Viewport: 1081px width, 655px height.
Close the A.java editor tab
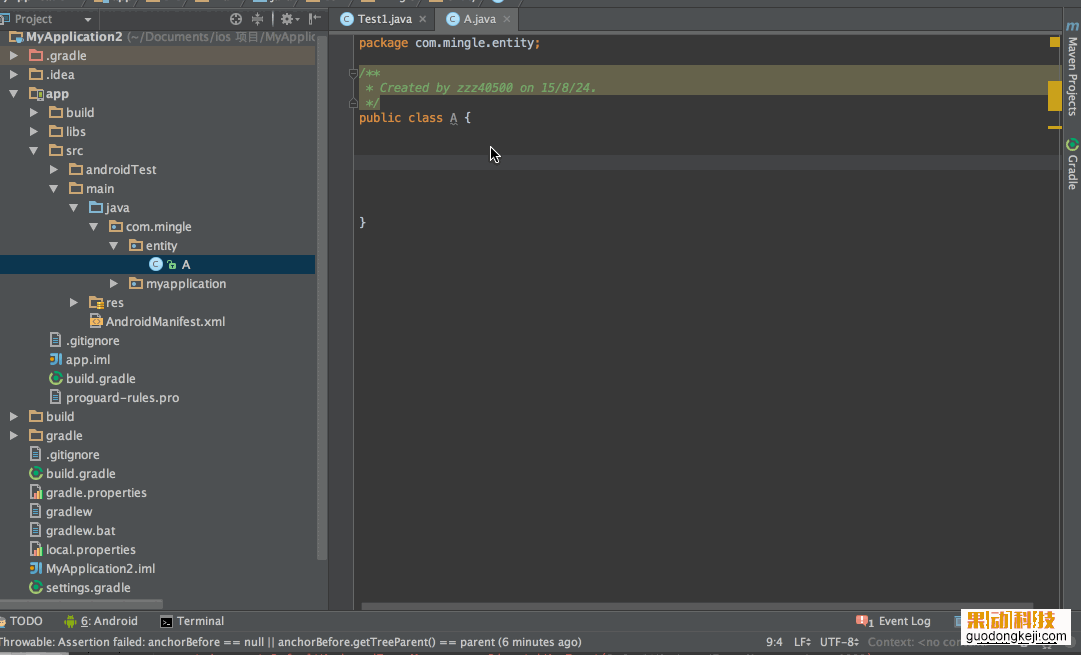click(509, 19)
